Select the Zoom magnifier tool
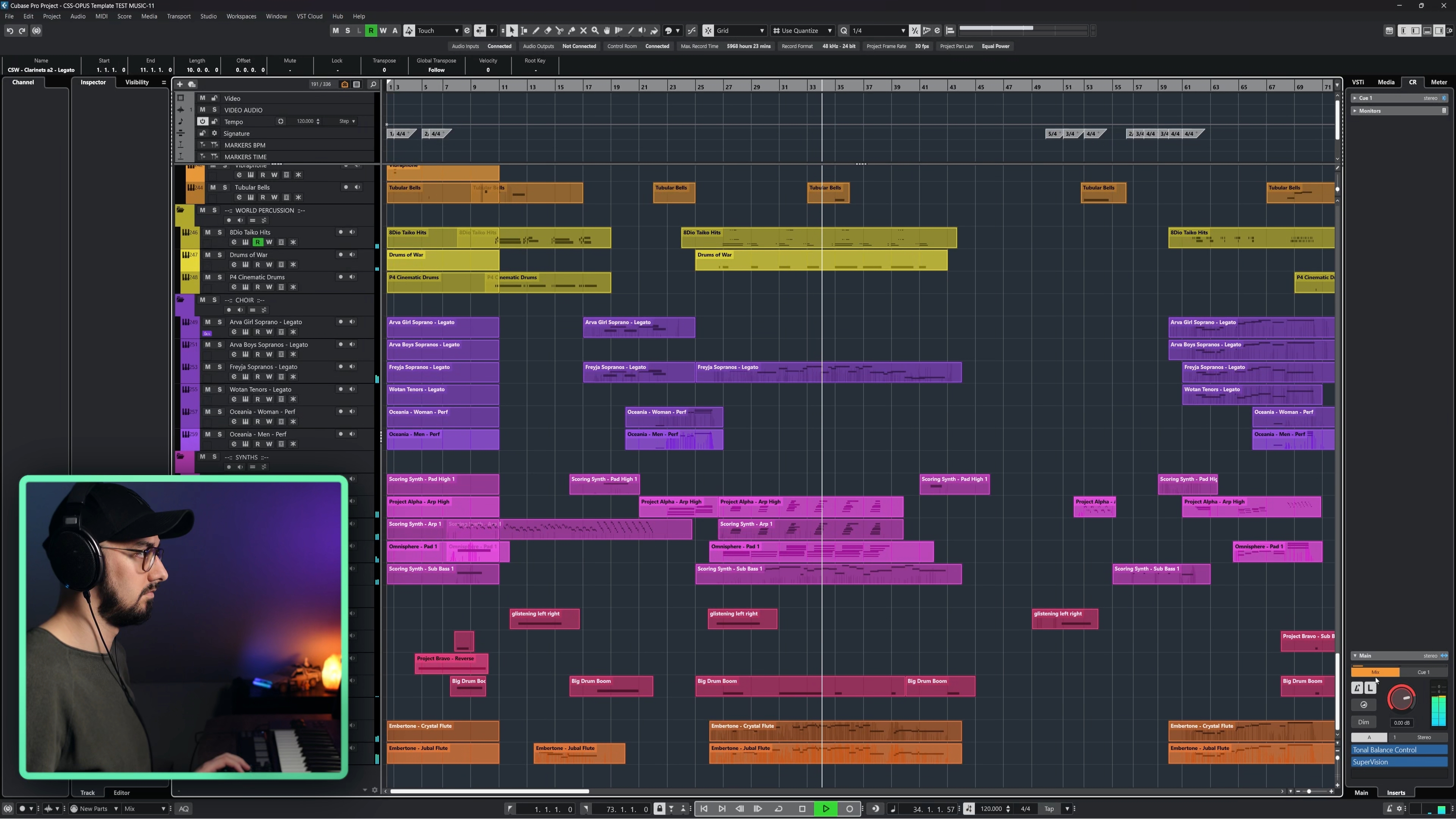1456x819 pixels. (x=595, y=30)
